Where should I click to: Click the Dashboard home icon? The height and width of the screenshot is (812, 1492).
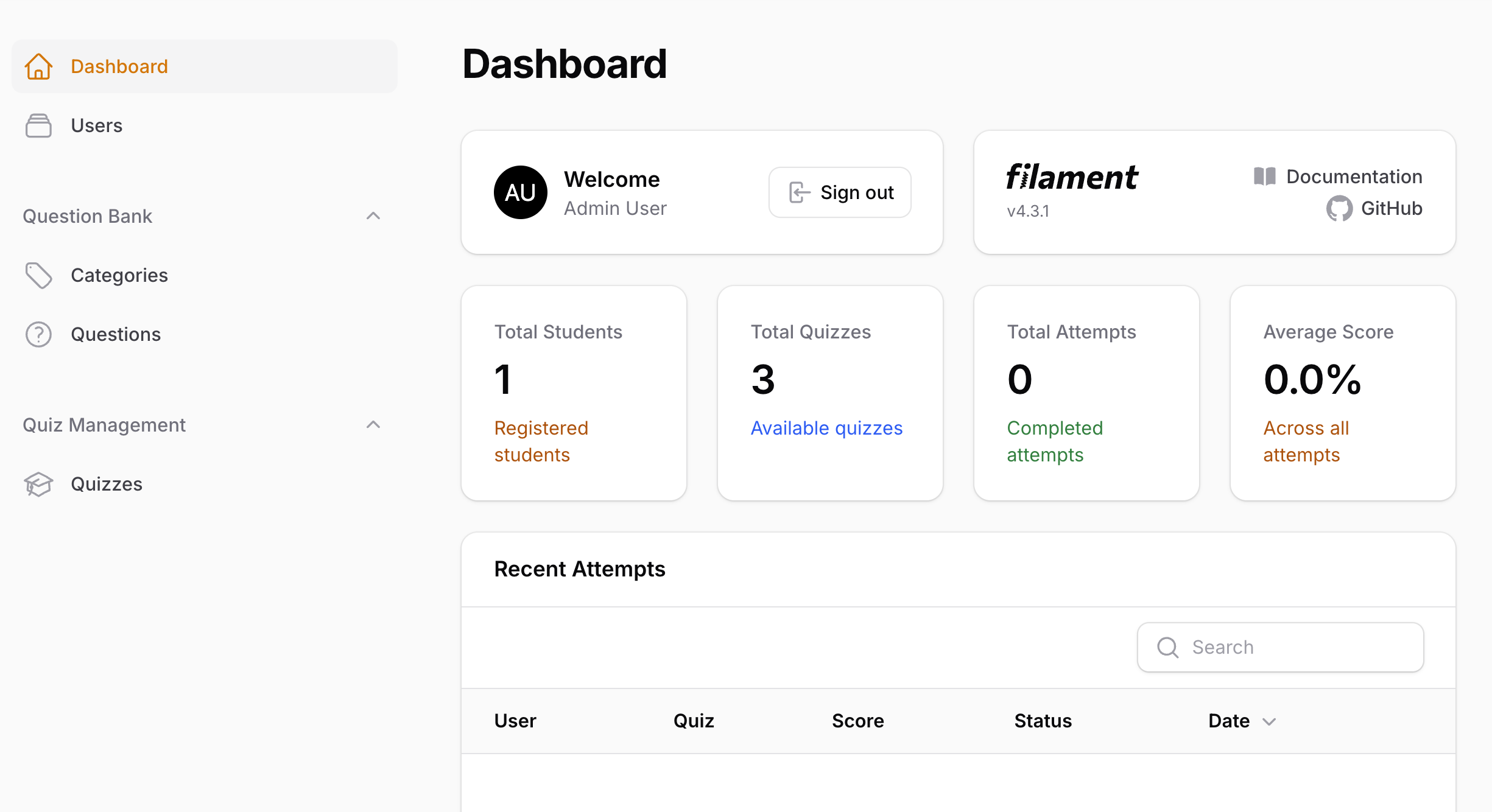click(38, 66)
